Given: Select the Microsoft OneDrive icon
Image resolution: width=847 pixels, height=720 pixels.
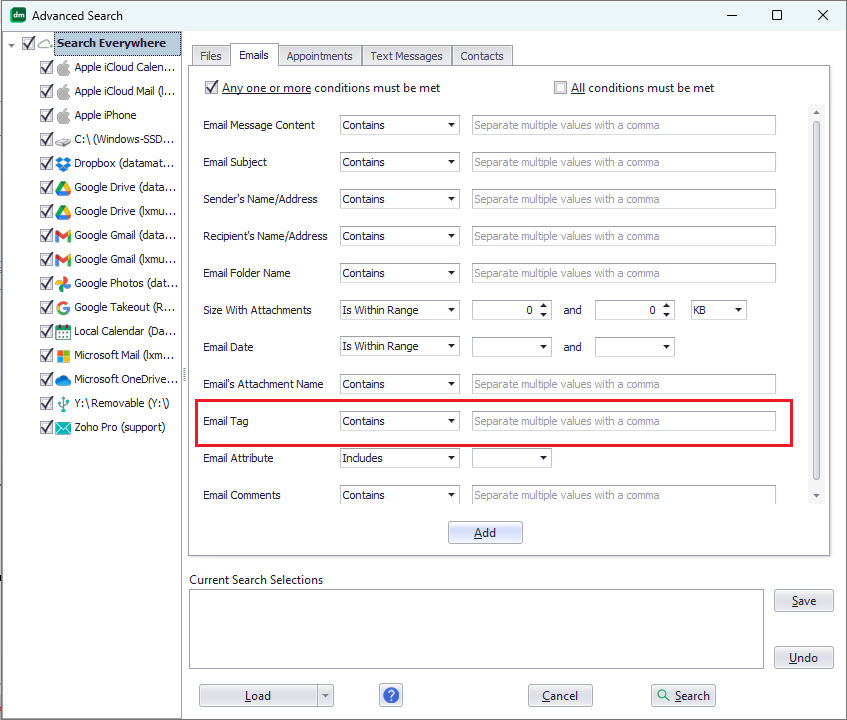Looking at the screenshot, I should (x=60, y=379).
